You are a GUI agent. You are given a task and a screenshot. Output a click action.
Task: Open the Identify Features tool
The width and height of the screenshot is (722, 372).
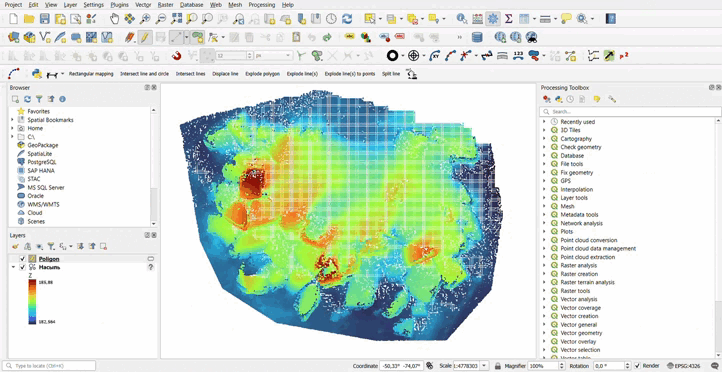pyautogui.click(x=462, y=19)
